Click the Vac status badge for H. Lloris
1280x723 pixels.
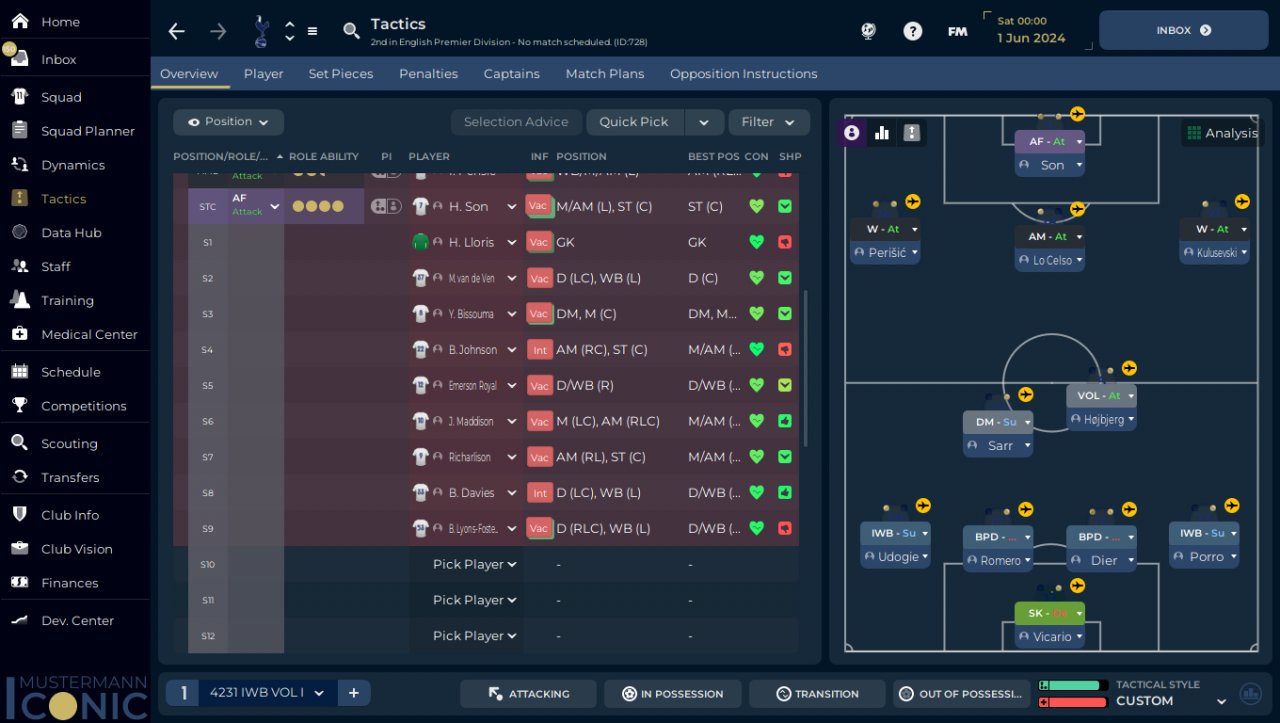tap(539, 242)
